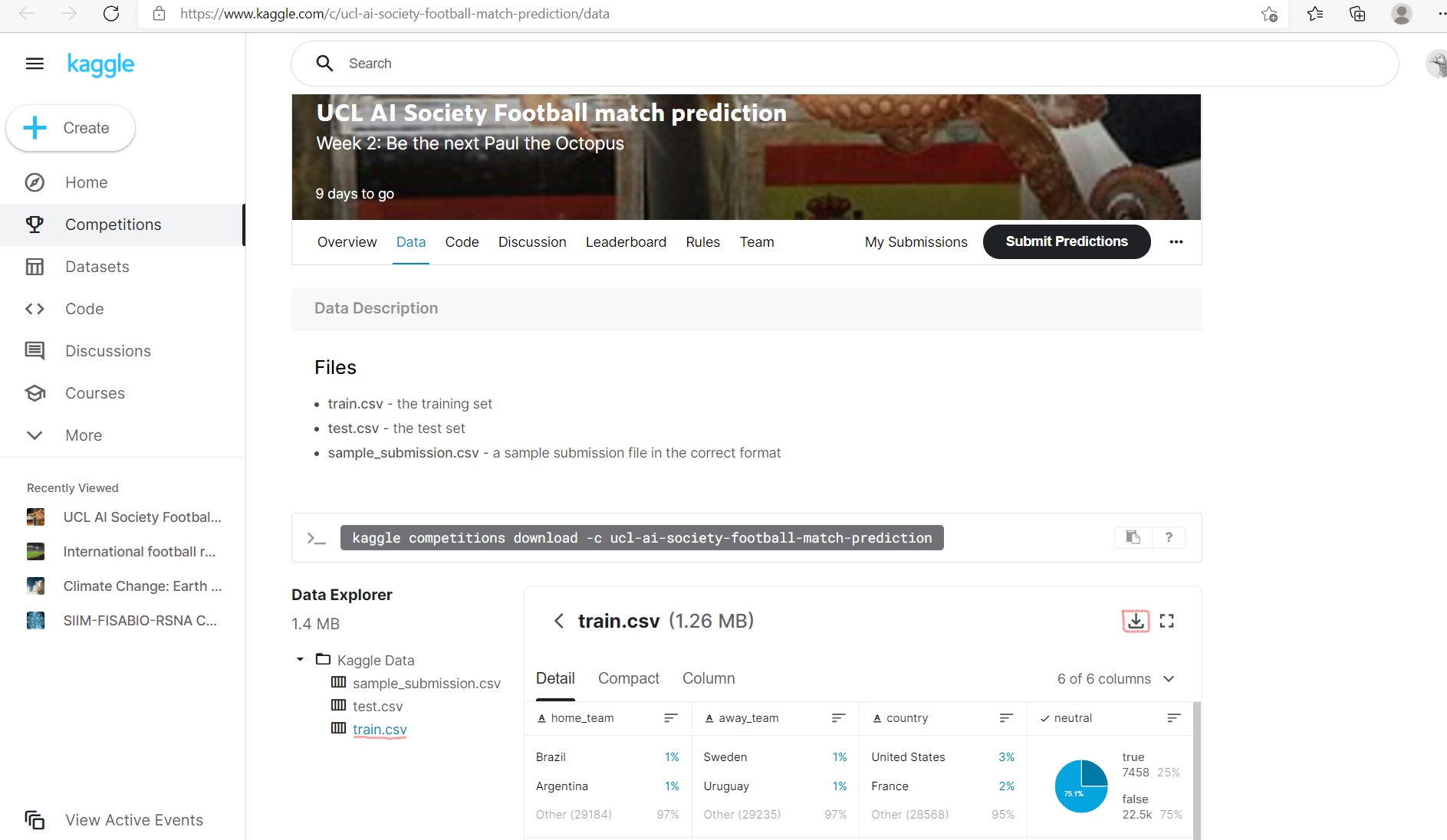The image size is (1447, 840).
Task: Select train.csv in Data Explorer tree
Action: pos(380,730)
